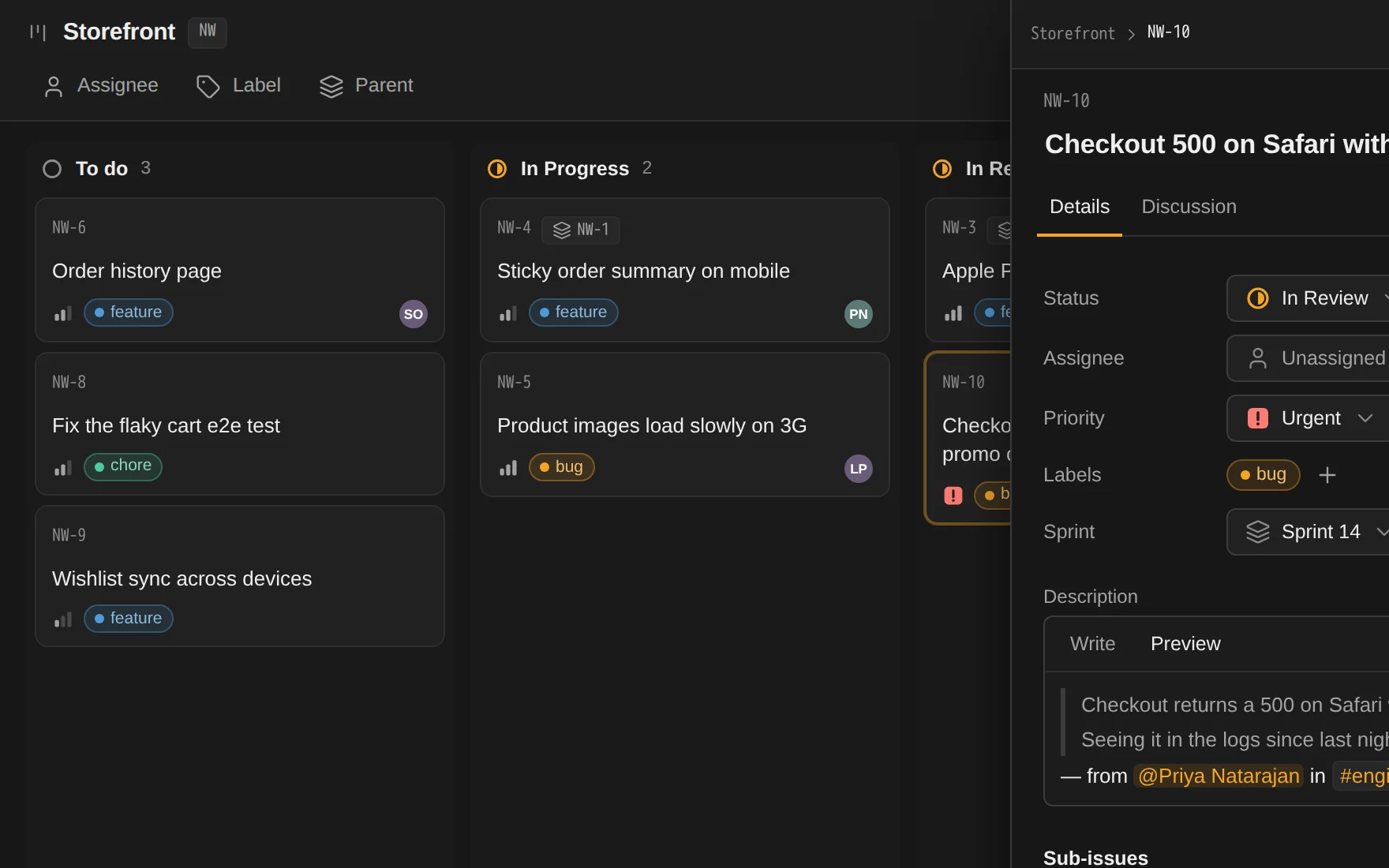Click the In Progress half-circle status icon
The width and height of the screenshot is (1389, 868).
click(497, 169)
